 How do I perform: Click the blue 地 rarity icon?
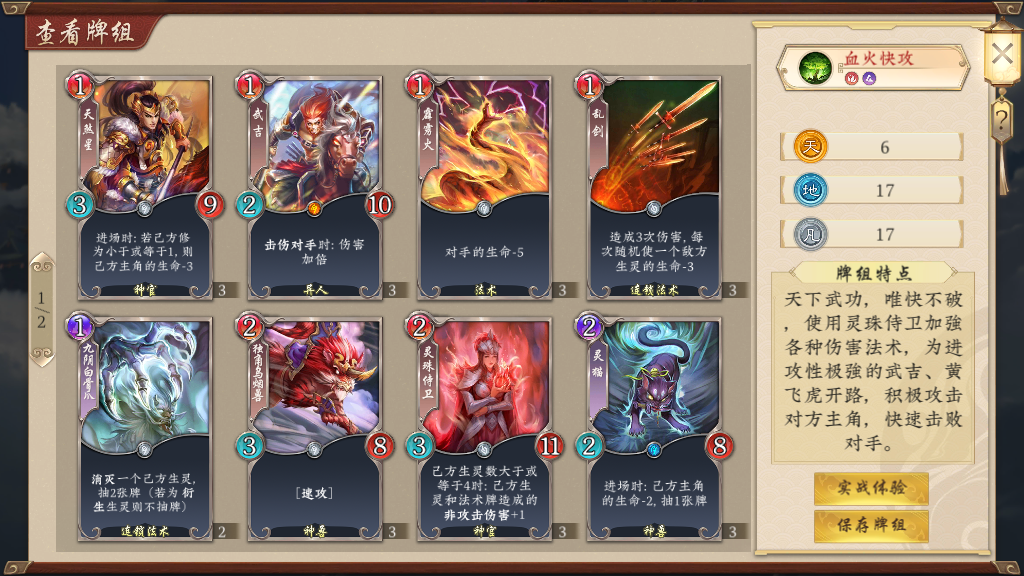point(810,190)
